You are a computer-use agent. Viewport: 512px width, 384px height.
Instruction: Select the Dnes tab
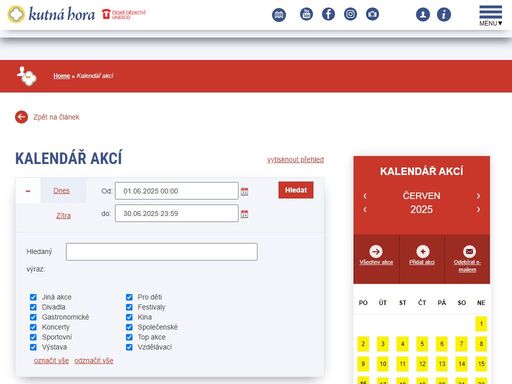[62, 191]
